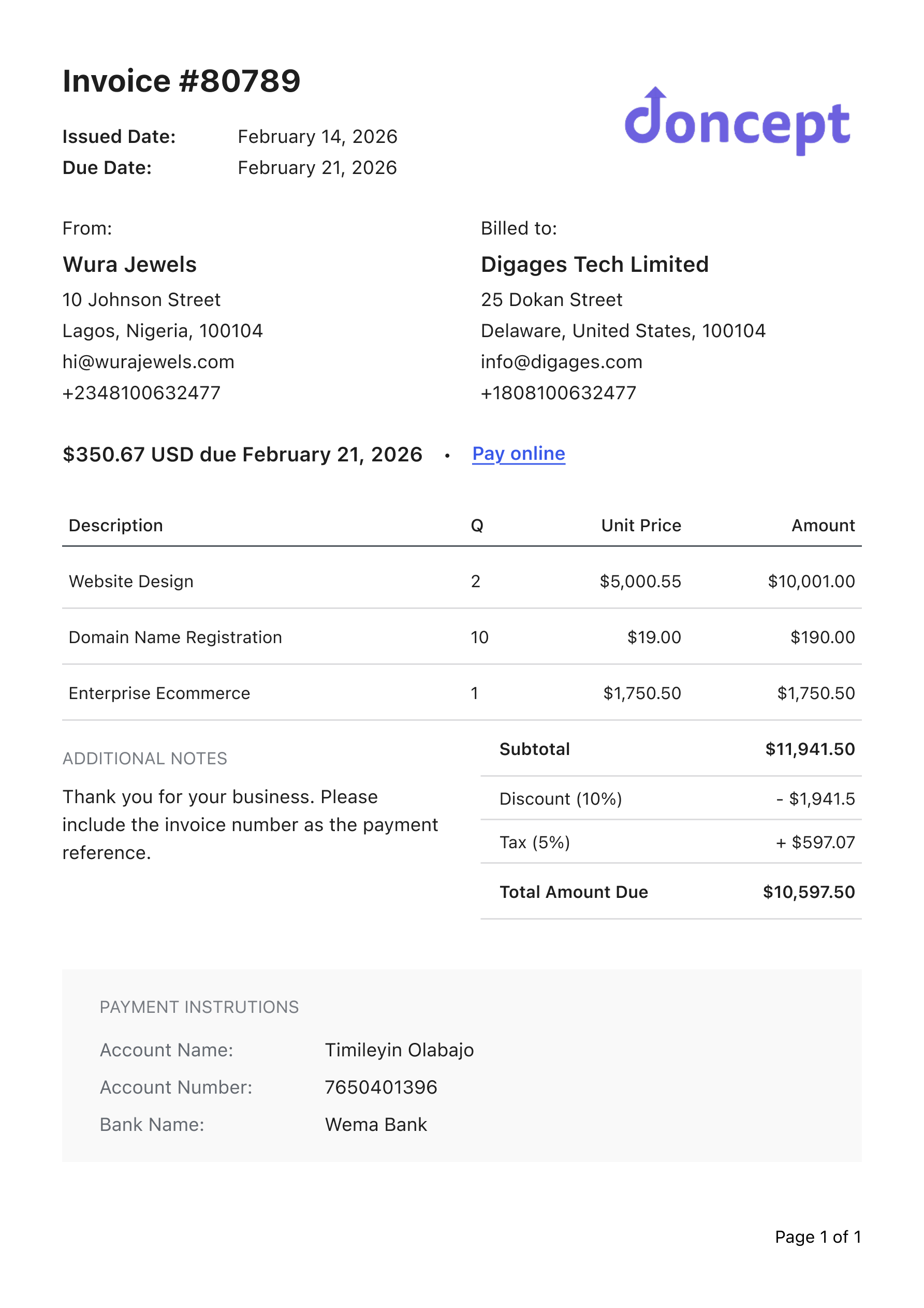Select the Website Design line item
The height and width of the screenshot is (1308, 924).
[131, 581]
